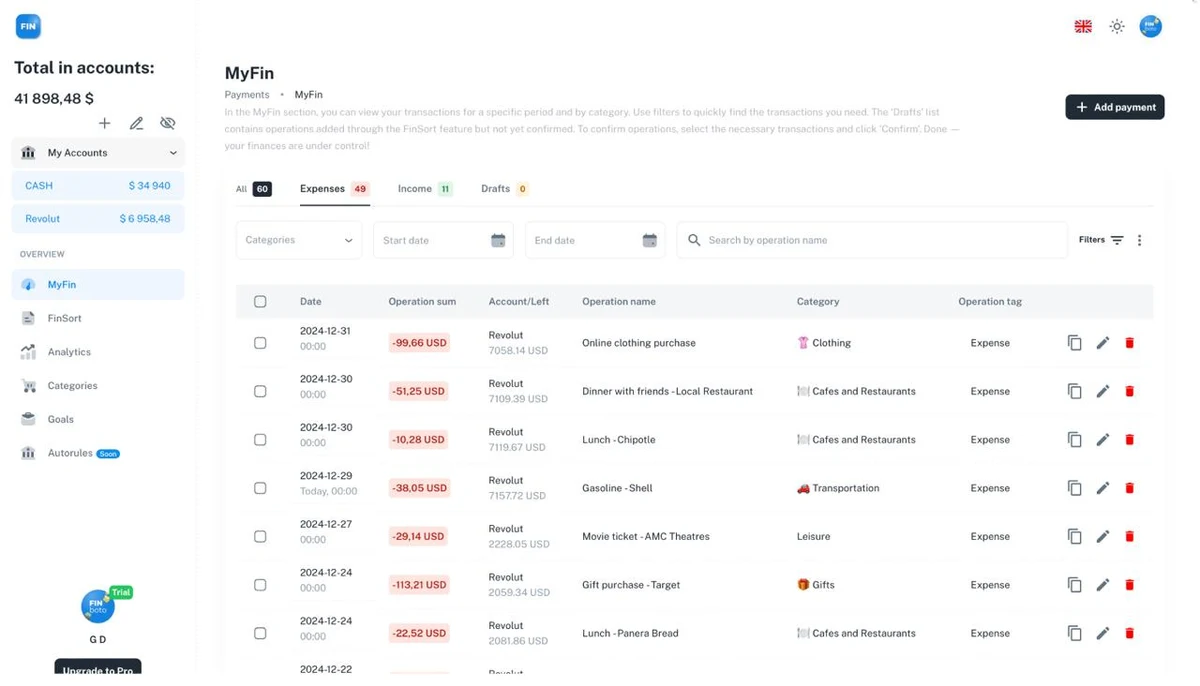Hide balances with the crossed-eye icon
The image size is (1200, 686).
click(168, 123)
